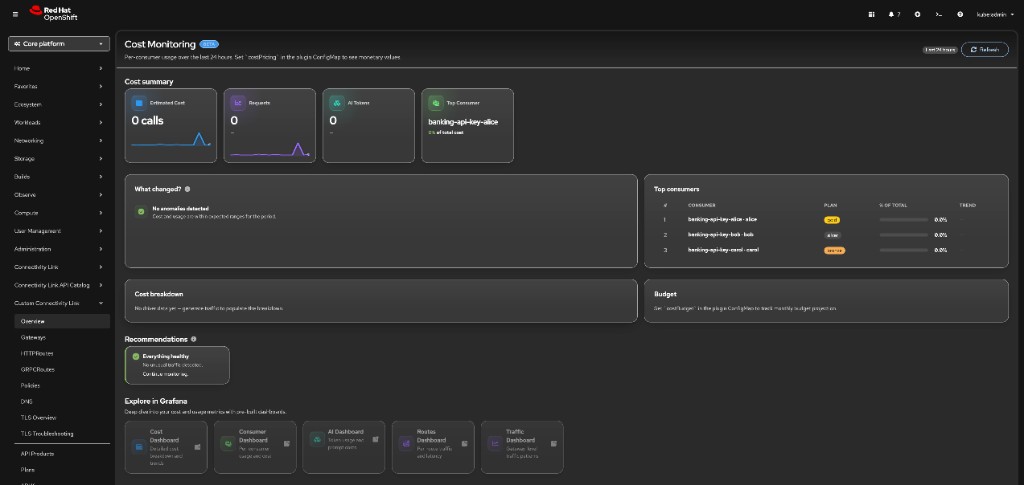The width and height of the screenshot is (1024, 485).
Task: Click the No anomalies detected check icon
Action: coord(140,211)
